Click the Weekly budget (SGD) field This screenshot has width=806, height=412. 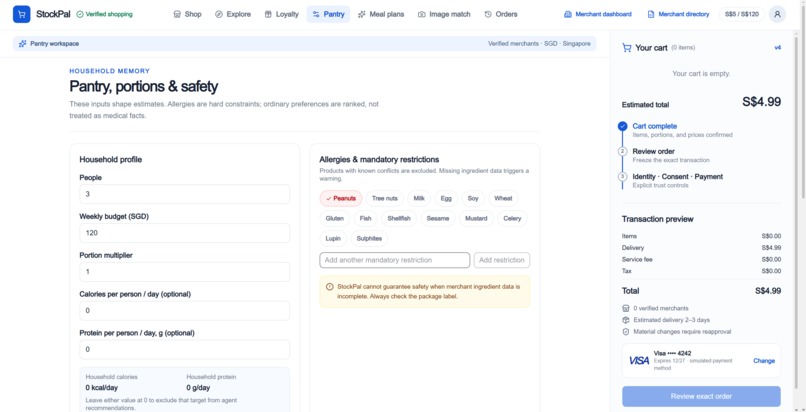(185, 233)
